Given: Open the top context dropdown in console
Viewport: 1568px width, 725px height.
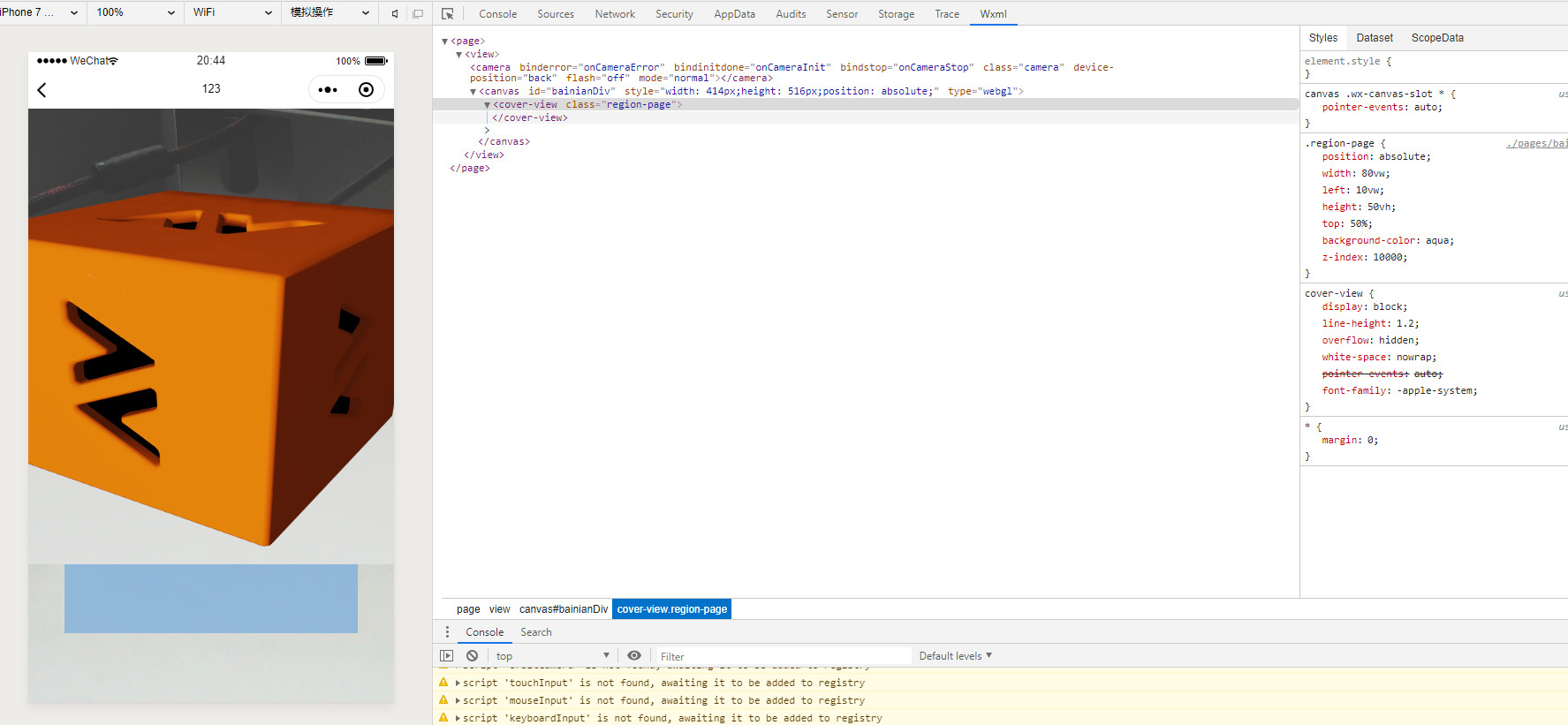Looking at the screenshot, I should tap(553, 656).
